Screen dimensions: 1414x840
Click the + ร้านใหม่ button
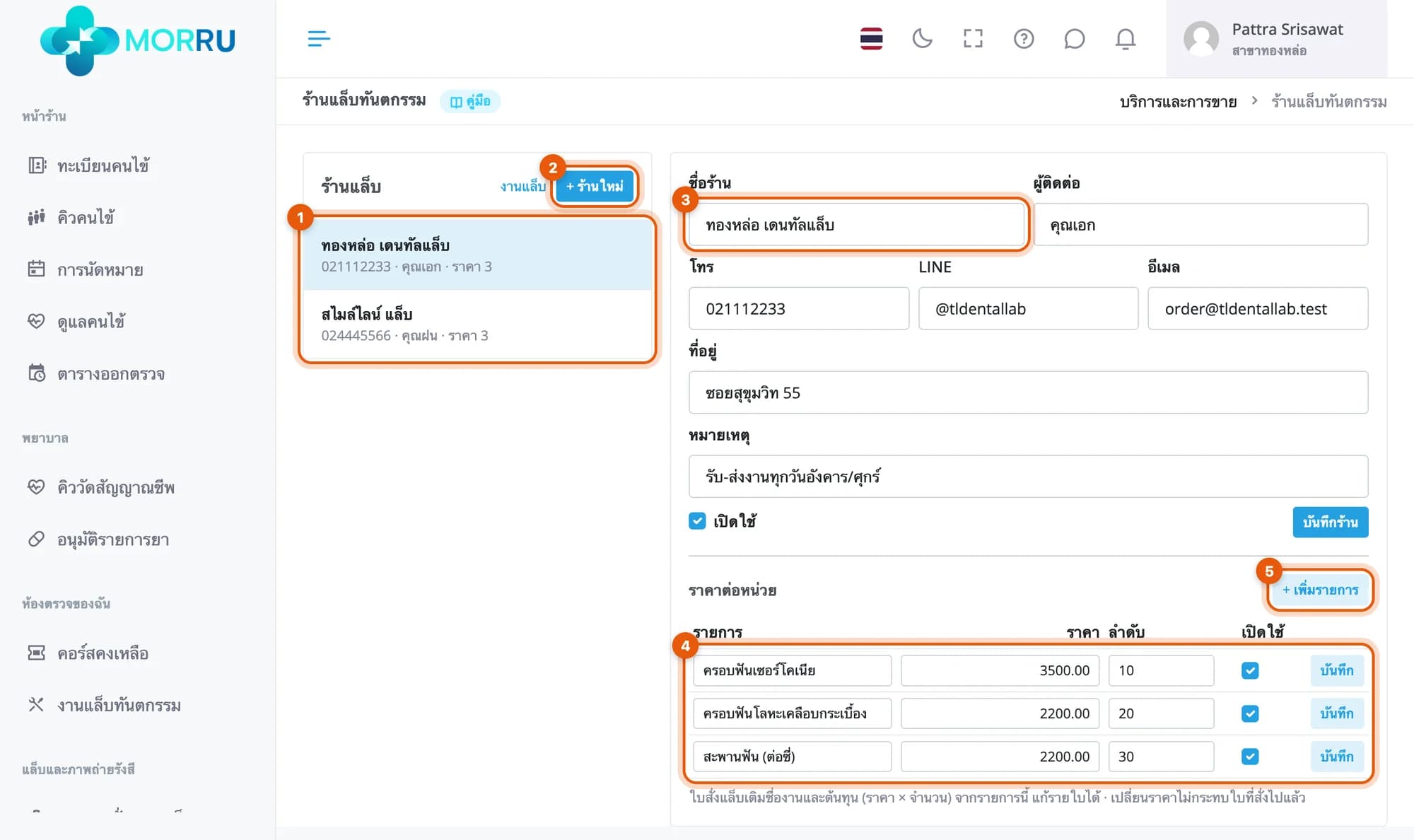point(595,186)
